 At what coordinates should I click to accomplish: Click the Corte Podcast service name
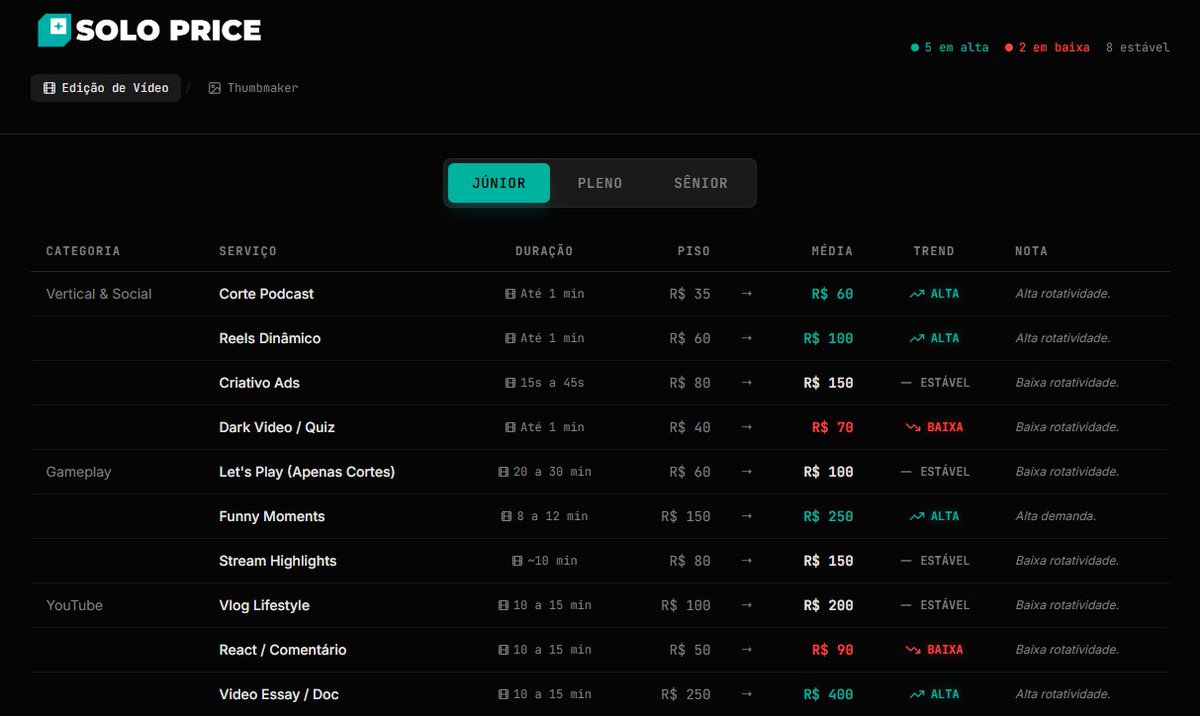pos(266,294)
